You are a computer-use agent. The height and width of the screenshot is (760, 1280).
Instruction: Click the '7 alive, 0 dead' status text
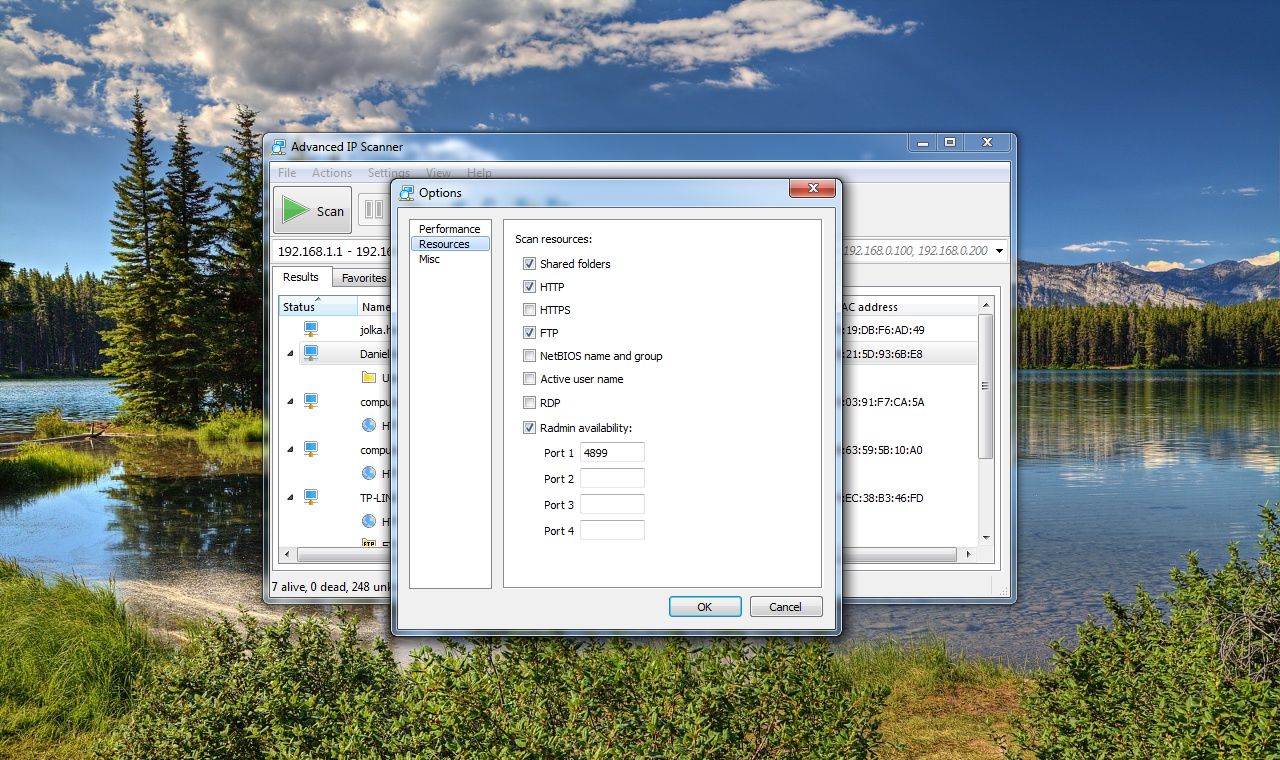(x=331, y=587)
